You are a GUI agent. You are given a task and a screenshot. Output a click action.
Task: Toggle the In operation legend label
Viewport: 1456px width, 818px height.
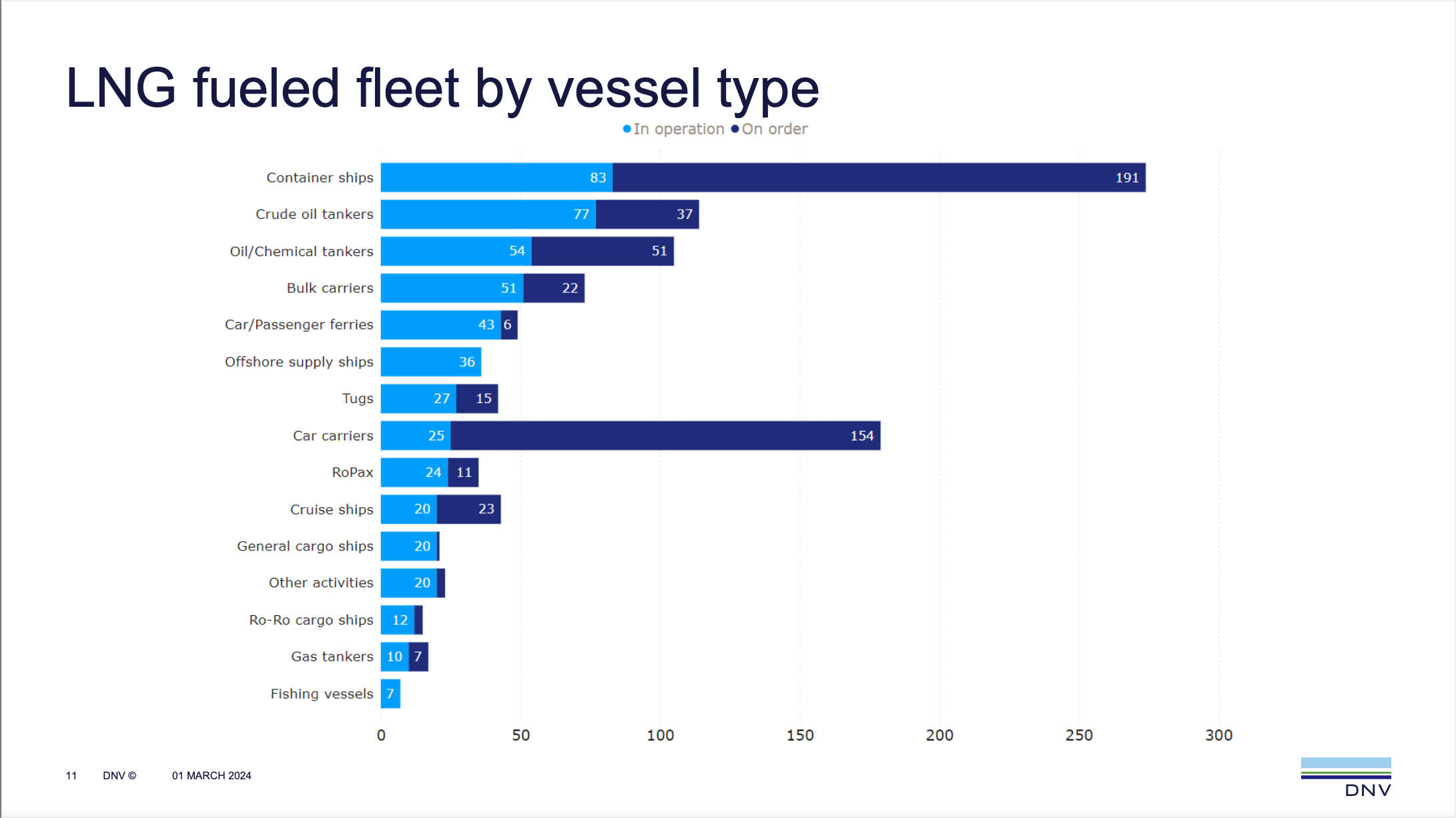click(x=679, y=129)
